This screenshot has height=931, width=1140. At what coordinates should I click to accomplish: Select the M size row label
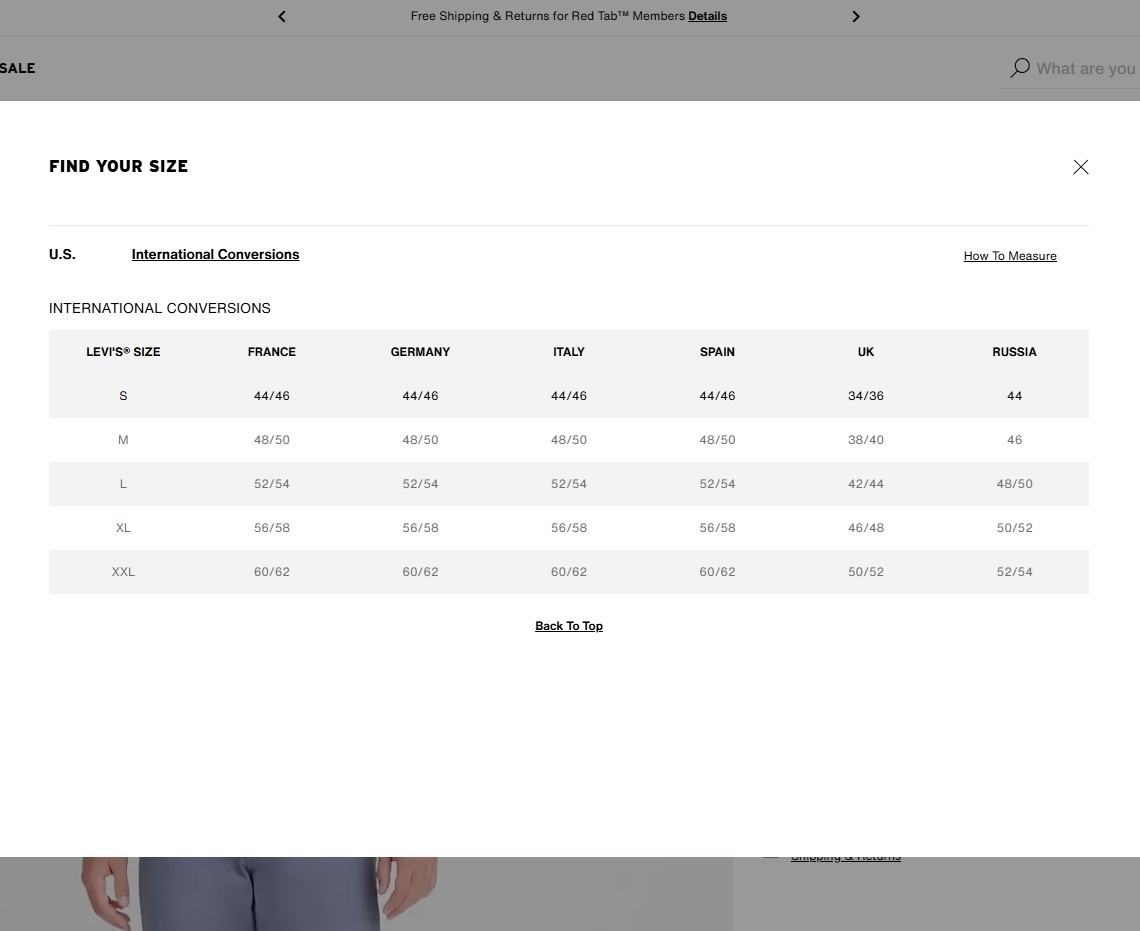pyautogui.click(x=123, y=440)
